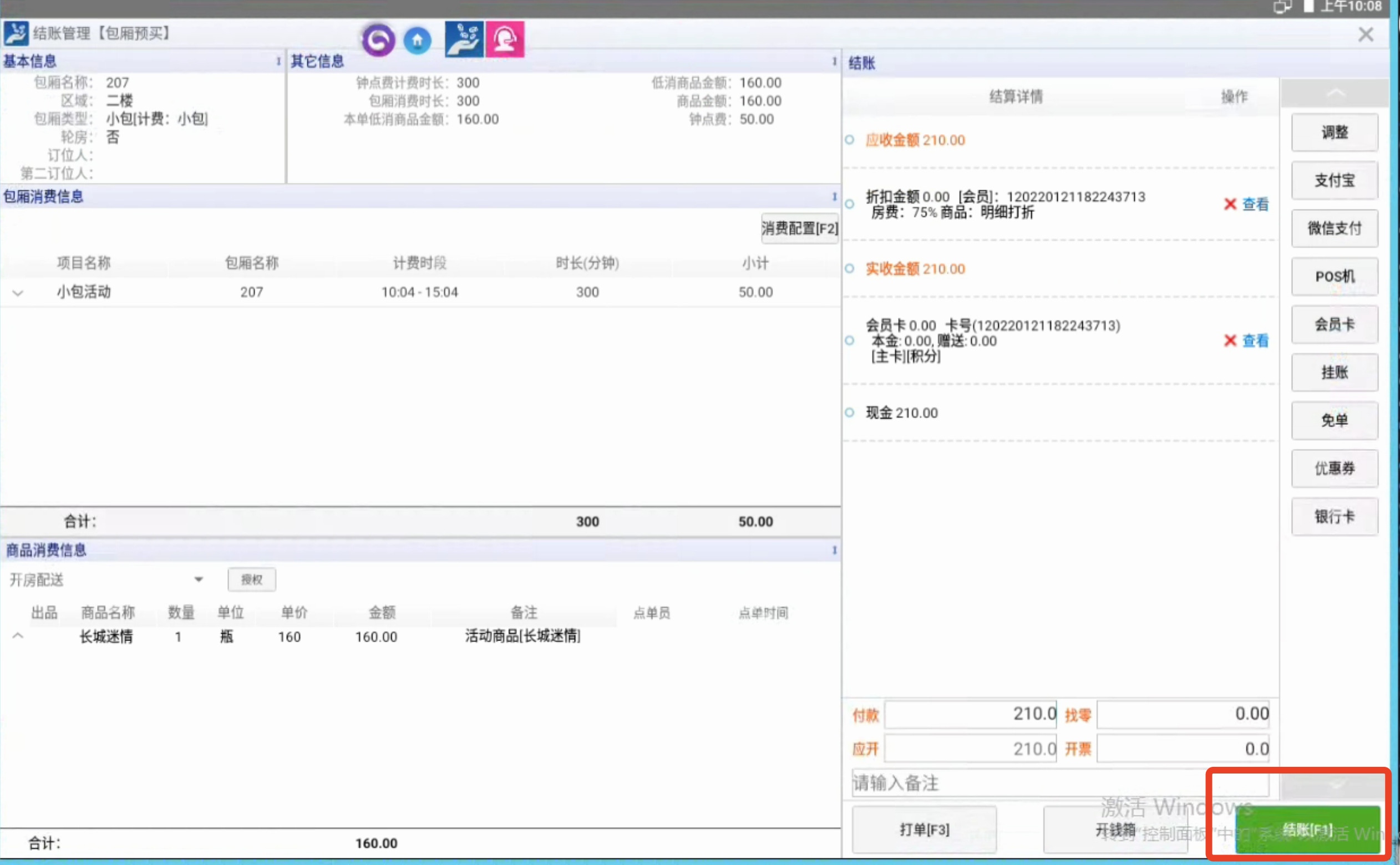Image resolution: width=1400 pixels, height=865 pixels.
Task: Click the pink customer service headset icon
Action: coord(505,39)
